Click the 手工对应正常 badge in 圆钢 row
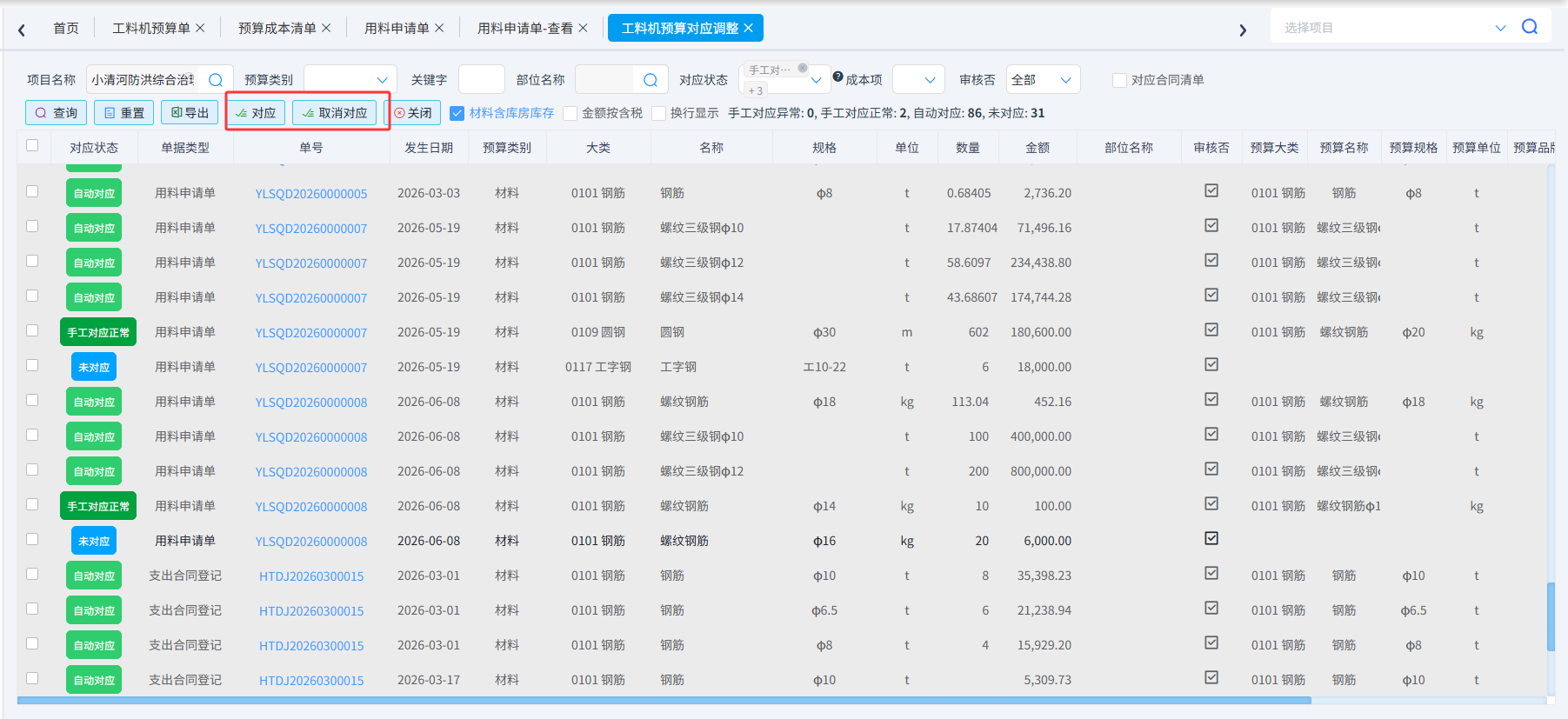Viewport: 1568px width, 719px height. coord(98,332)
